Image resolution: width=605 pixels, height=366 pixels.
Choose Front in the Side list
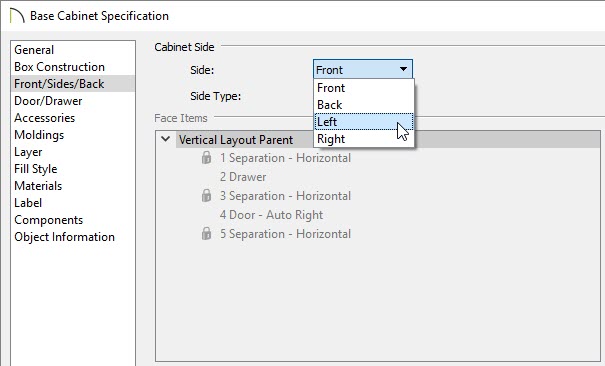pyautogui.click(x=364, y=88)
